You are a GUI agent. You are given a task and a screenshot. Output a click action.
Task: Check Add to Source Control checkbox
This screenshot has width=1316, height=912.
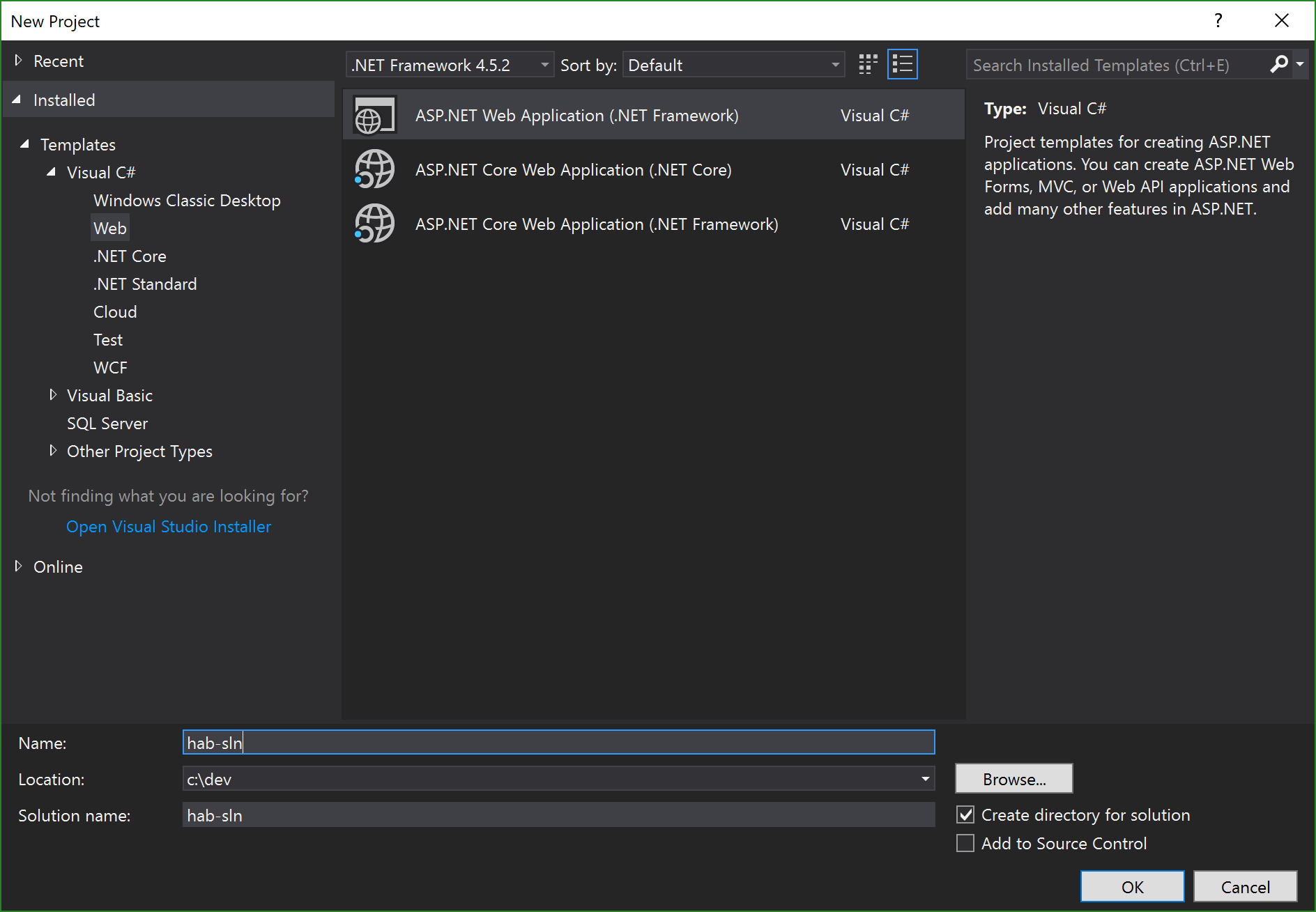965,843
